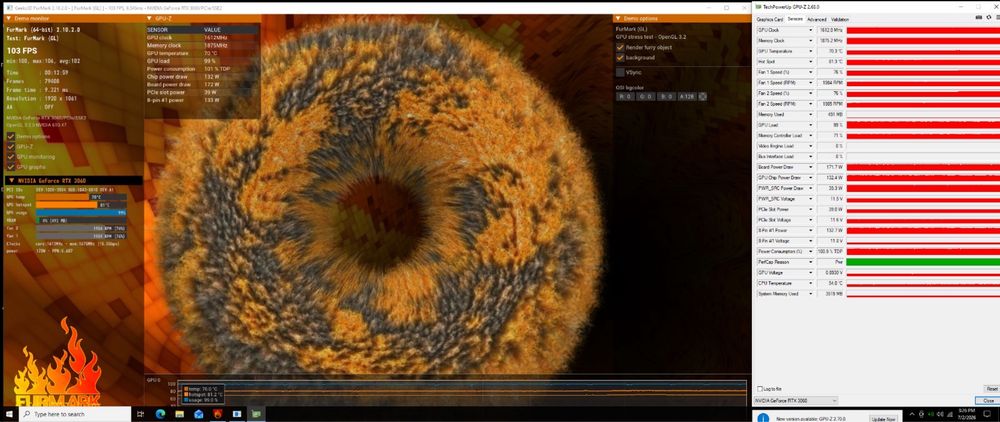Switch to the Advanced tab
The image size is (1000, 422).
pos(817,19)
